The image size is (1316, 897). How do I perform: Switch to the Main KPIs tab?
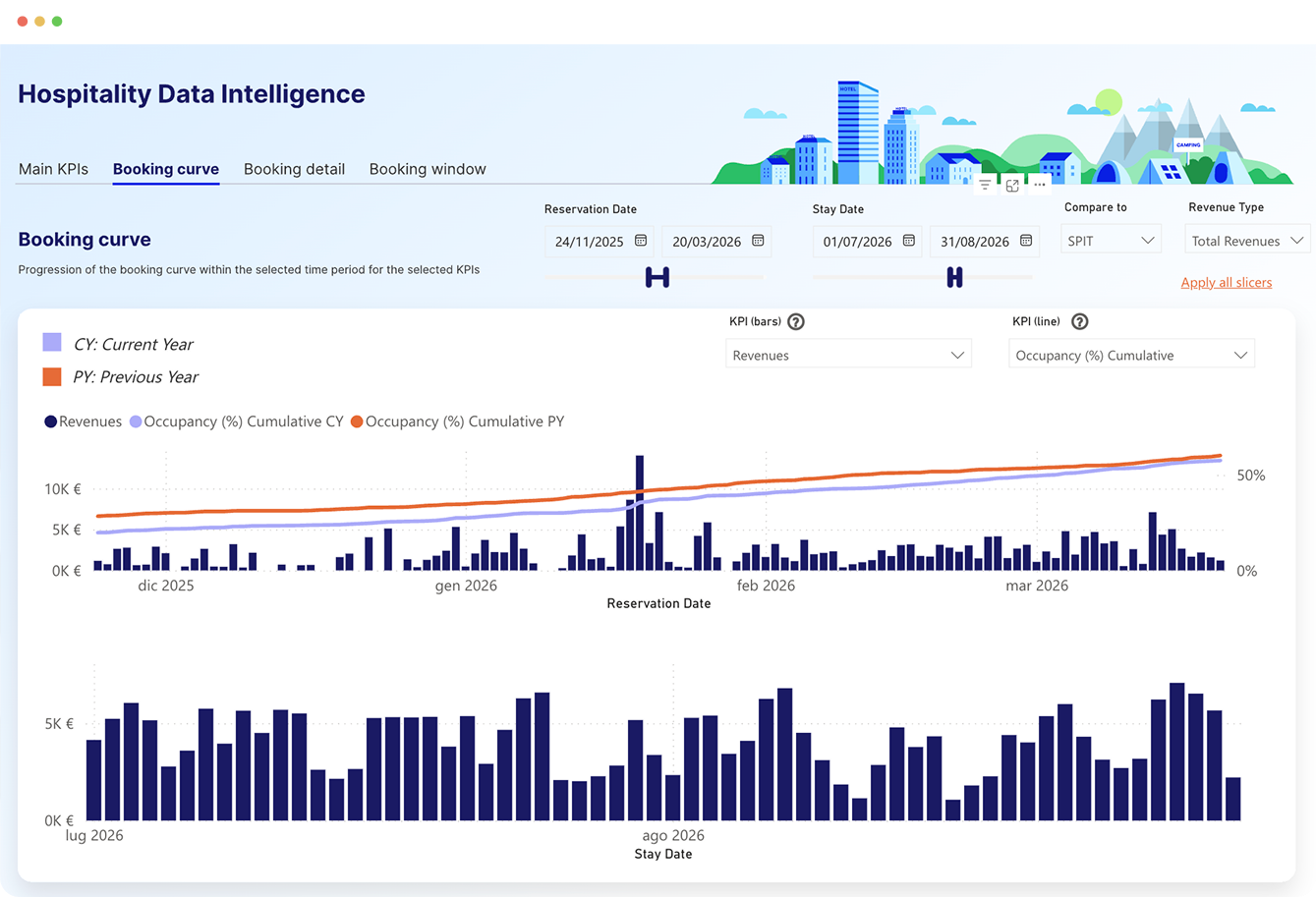point(53,169)
